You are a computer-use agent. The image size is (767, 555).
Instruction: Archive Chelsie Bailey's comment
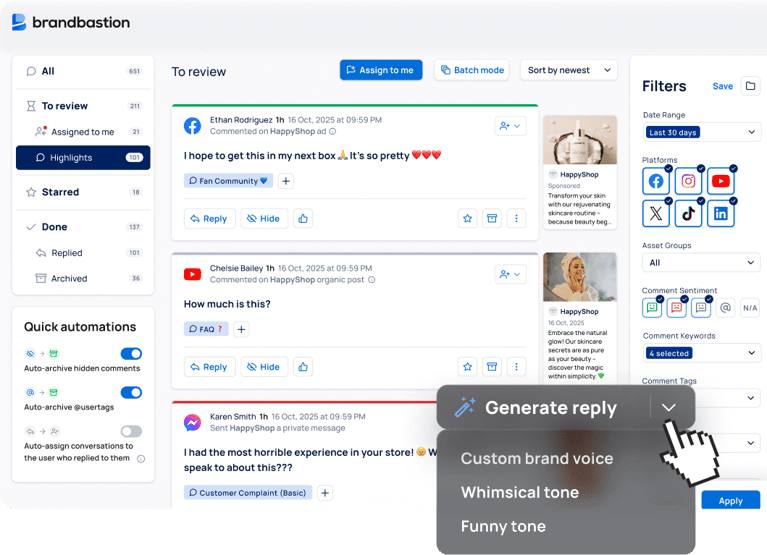(x=492, y=367)
